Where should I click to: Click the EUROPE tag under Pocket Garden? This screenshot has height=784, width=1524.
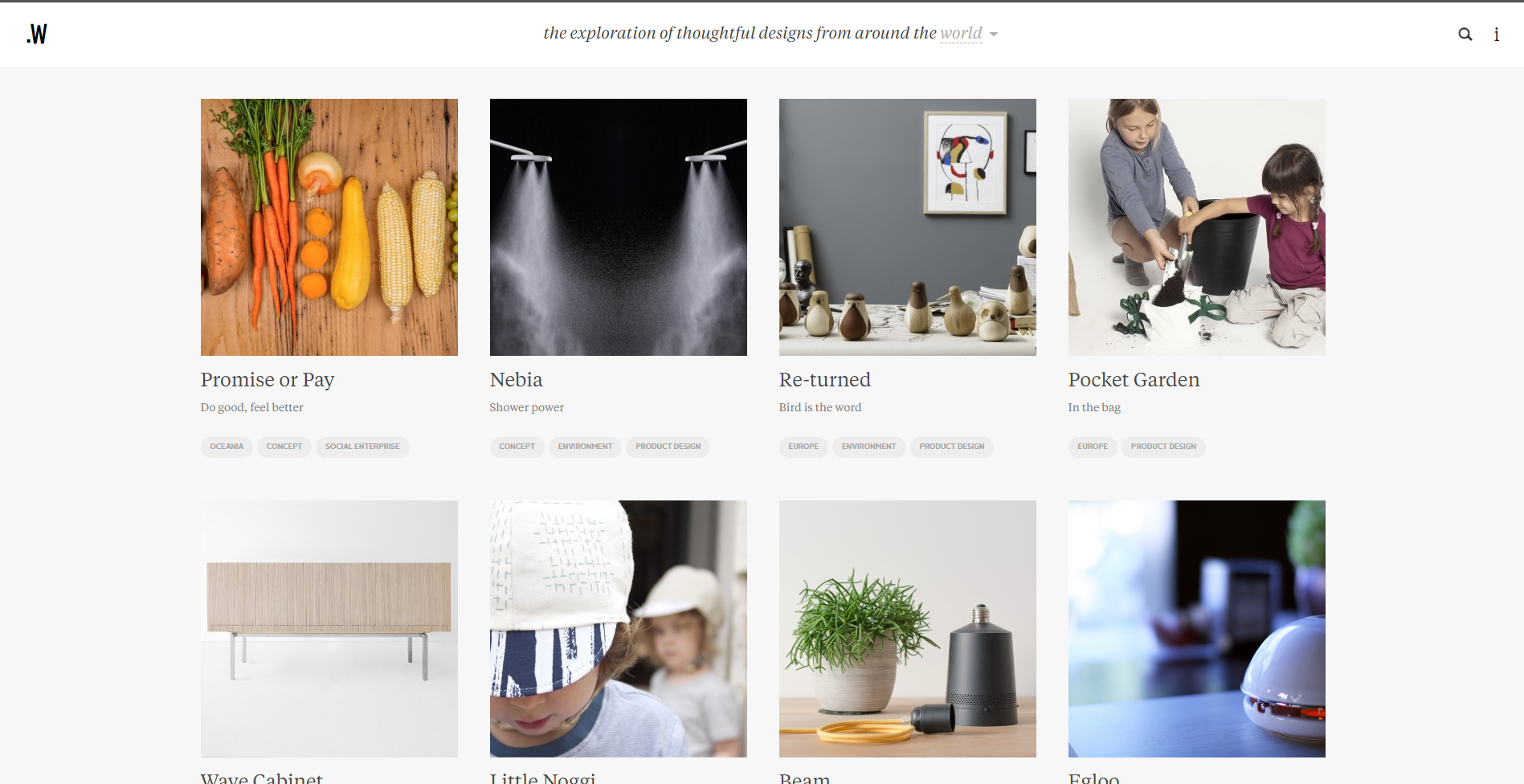[1093, 447]
